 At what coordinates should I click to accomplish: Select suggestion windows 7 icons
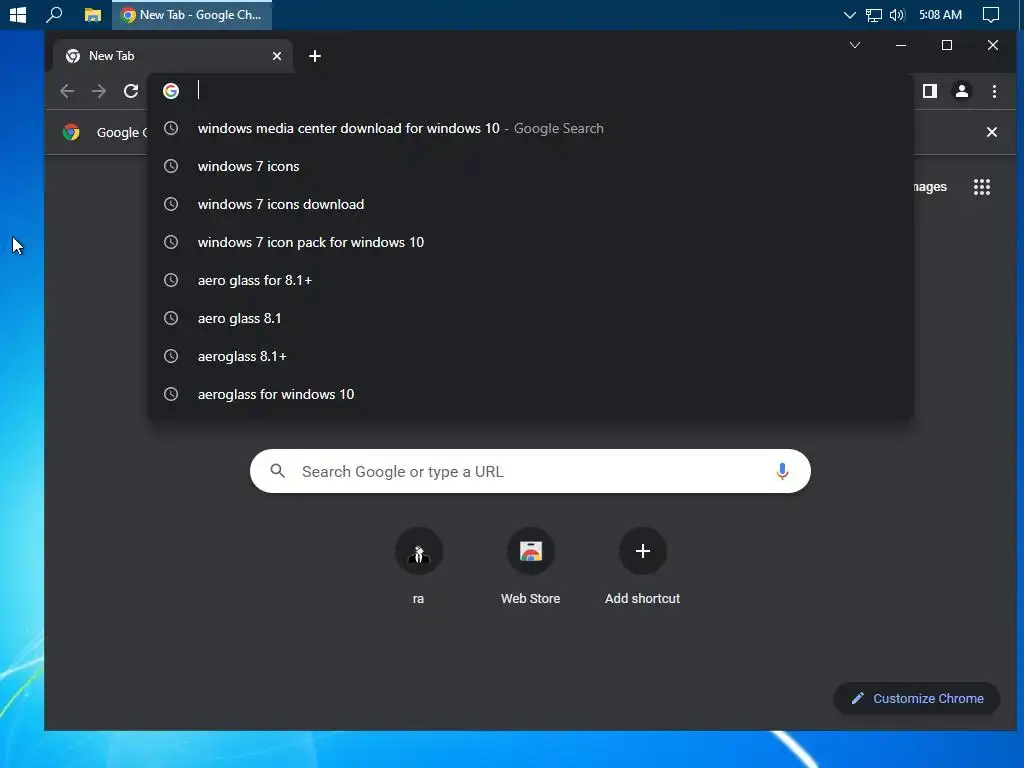pyautogui.click(x=530, y=167)
